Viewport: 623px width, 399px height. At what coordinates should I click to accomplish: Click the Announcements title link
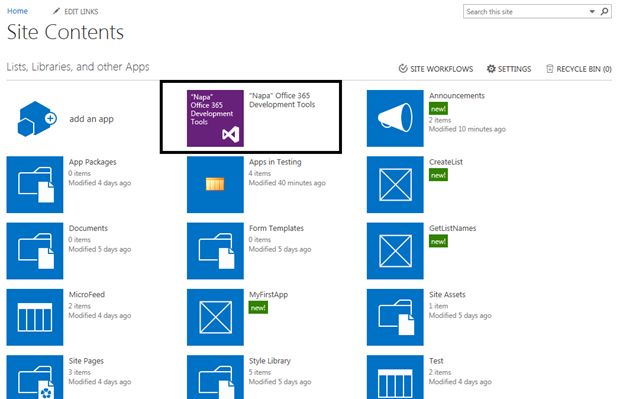[457, 95]
